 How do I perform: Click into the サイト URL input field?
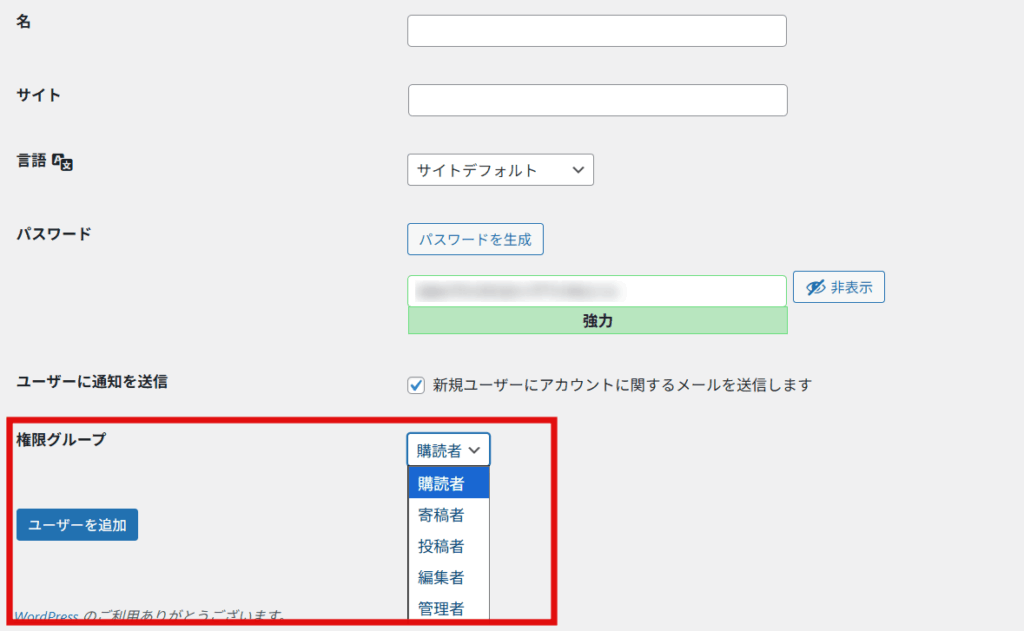(x=597, y=100)
